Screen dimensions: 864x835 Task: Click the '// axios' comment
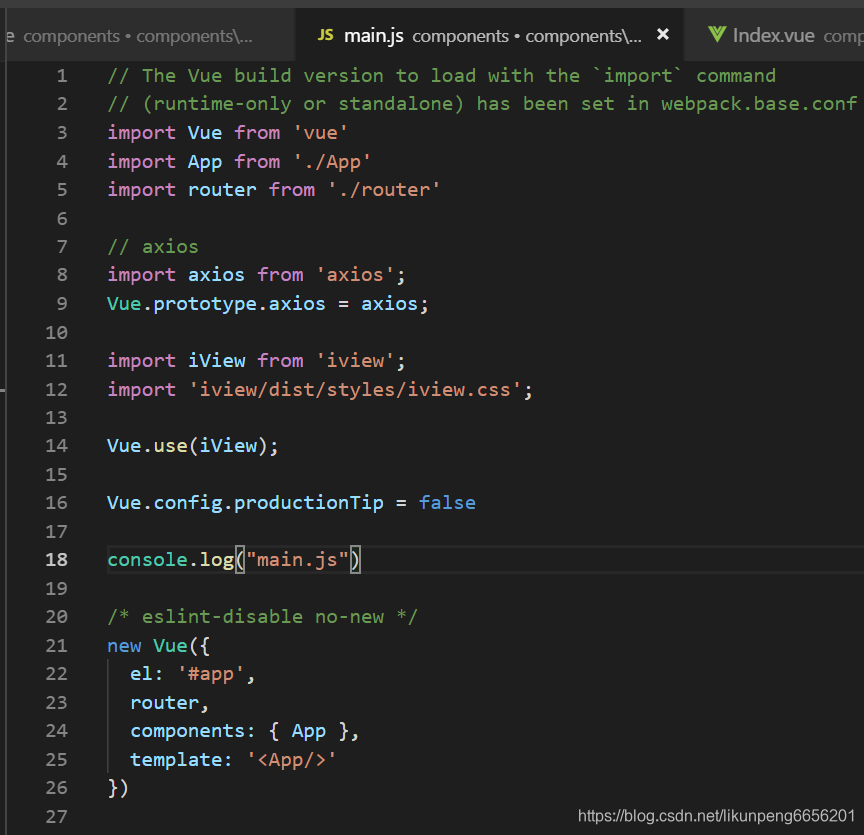click(153, 247)
